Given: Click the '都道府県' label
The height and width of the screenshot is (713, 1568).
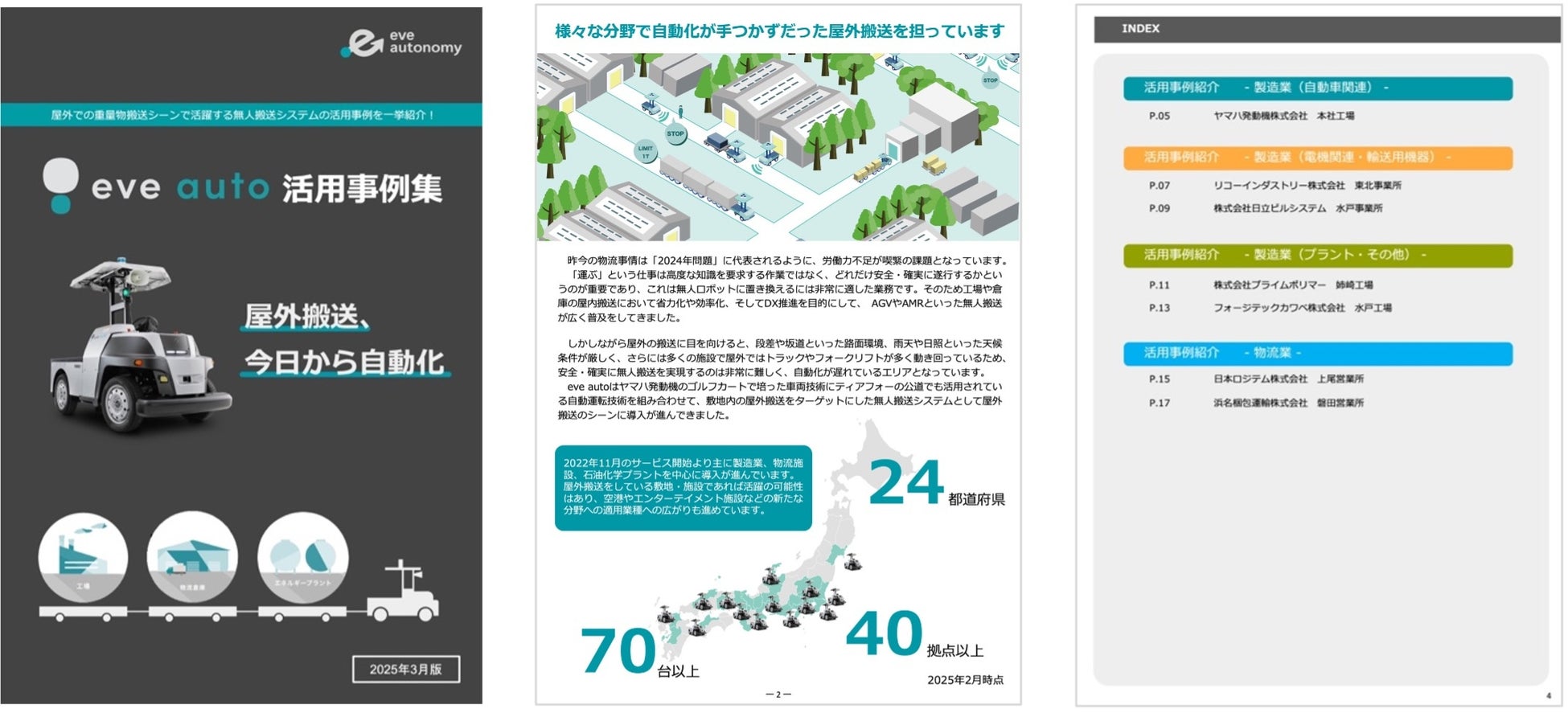Looking at the screenshot, I should coord(976,499).
